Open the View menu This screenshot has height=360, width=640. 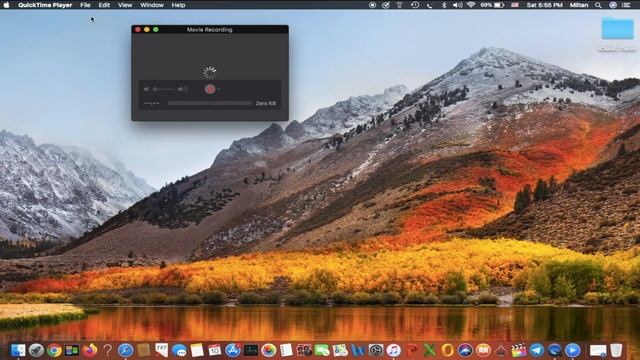[125, 5]
